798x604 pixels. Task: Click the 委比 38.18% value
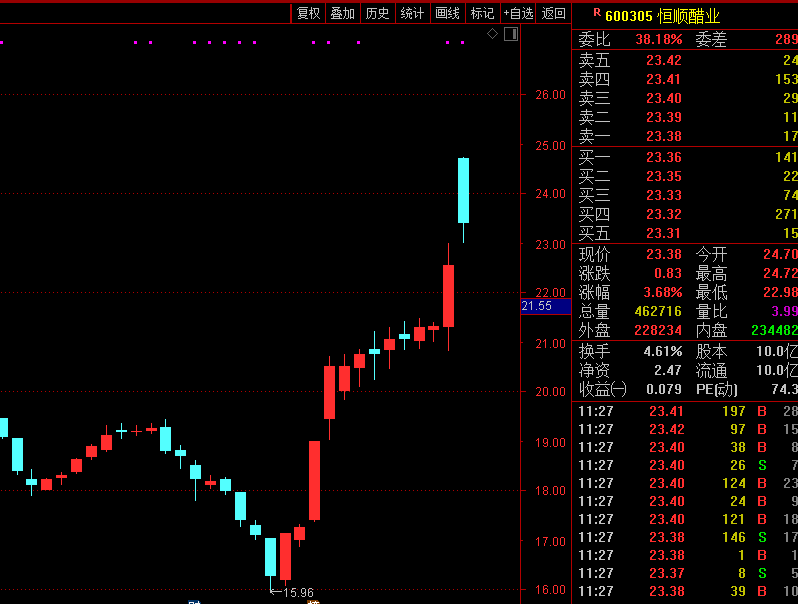coord(658,39)
